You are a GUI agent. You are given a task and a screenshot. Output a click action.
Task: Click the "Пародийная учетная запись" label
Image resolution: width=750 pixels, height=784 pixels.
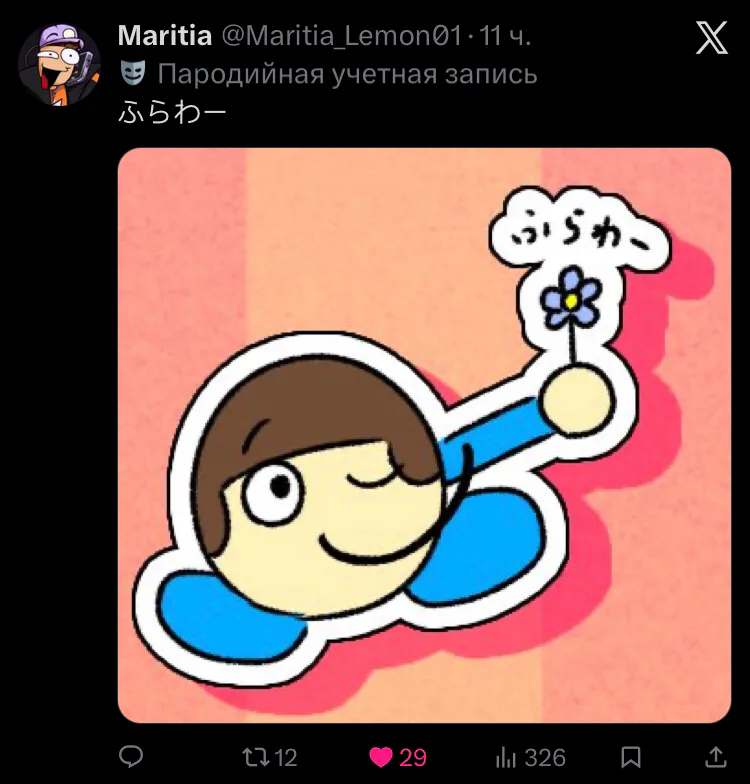[x=347, y=73]
